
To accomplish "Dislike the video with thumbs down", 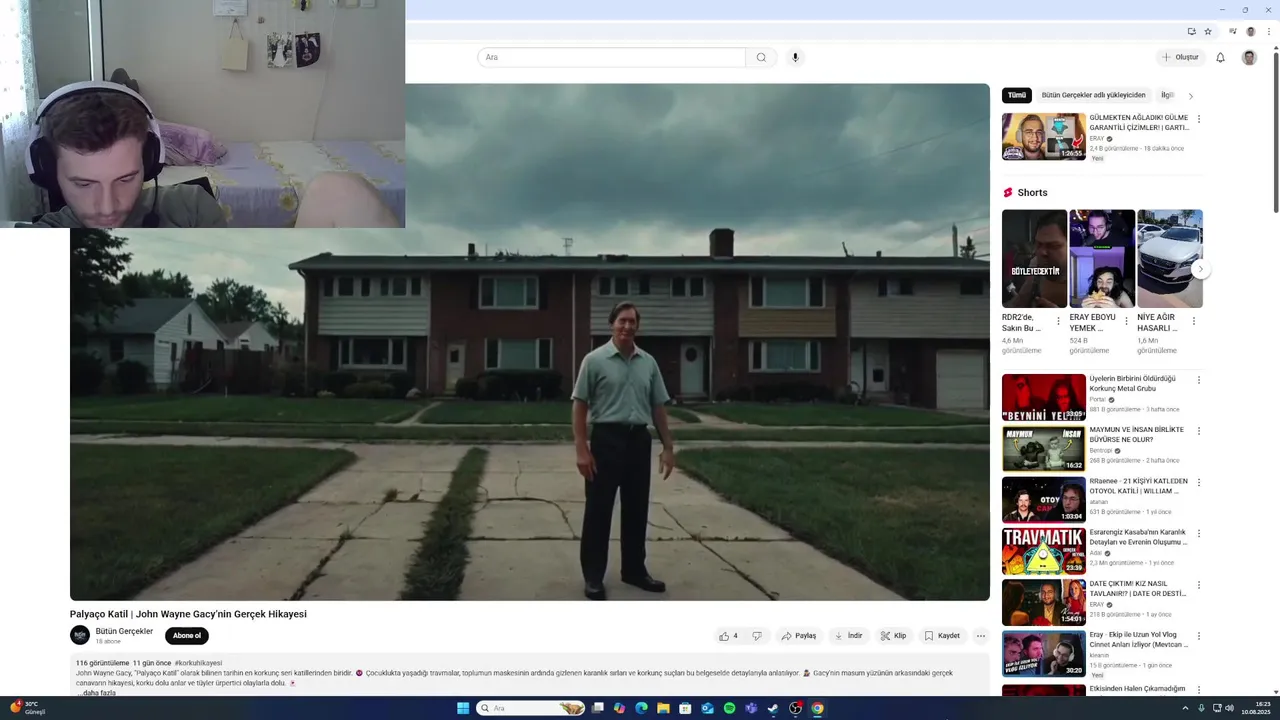I will tap(757, 636).
